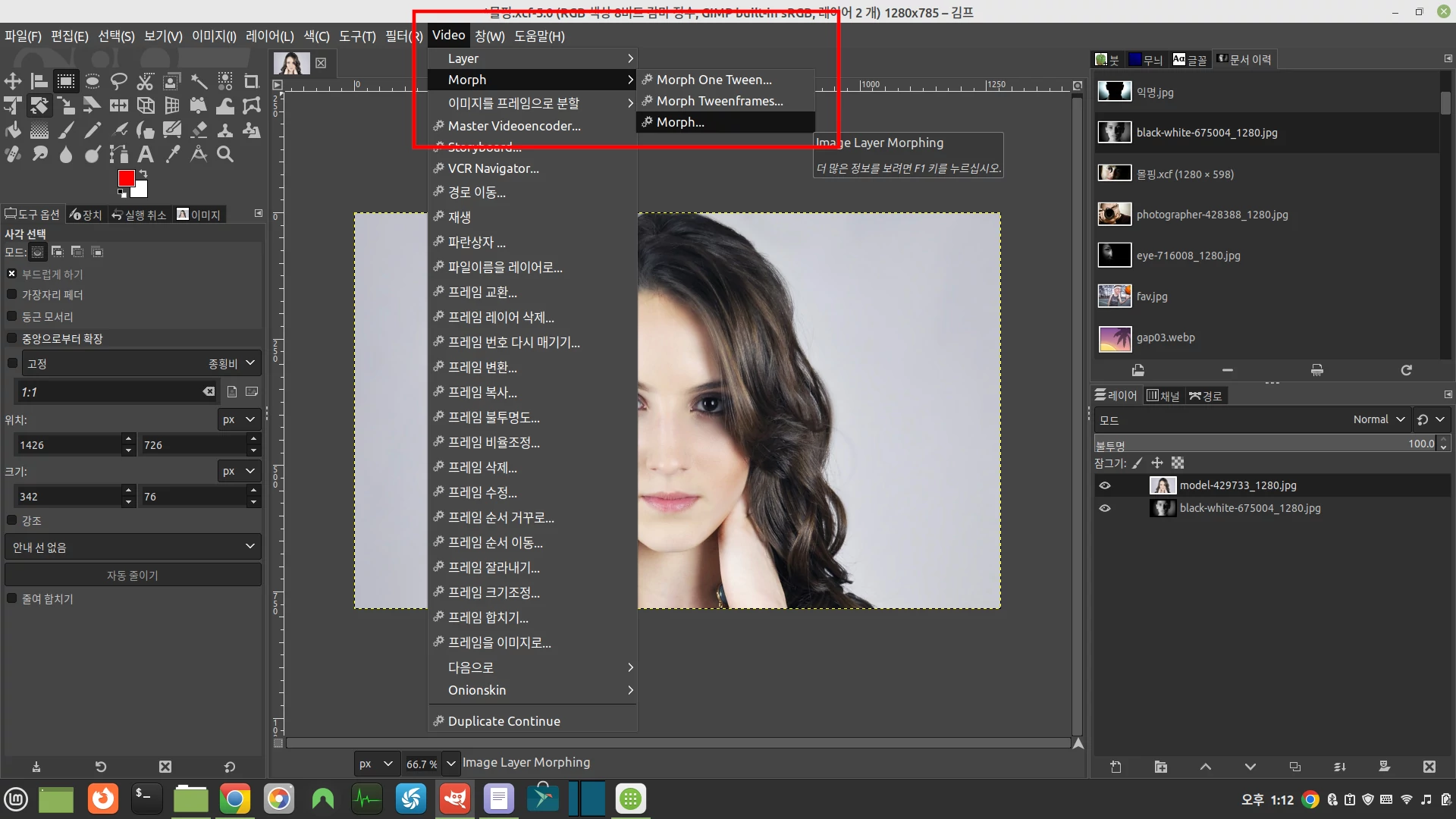The height and width of the screenshot is (819, 1456).
Task: Enable the 줄여 합치기 checkbox
Action: tap(11, 598)
